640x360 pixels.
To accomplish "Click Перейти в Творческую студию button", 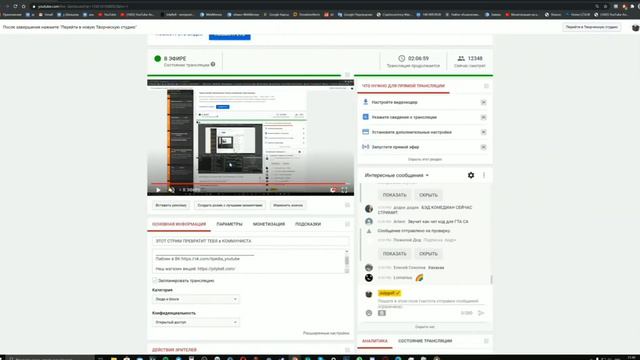I will (592, 27).
